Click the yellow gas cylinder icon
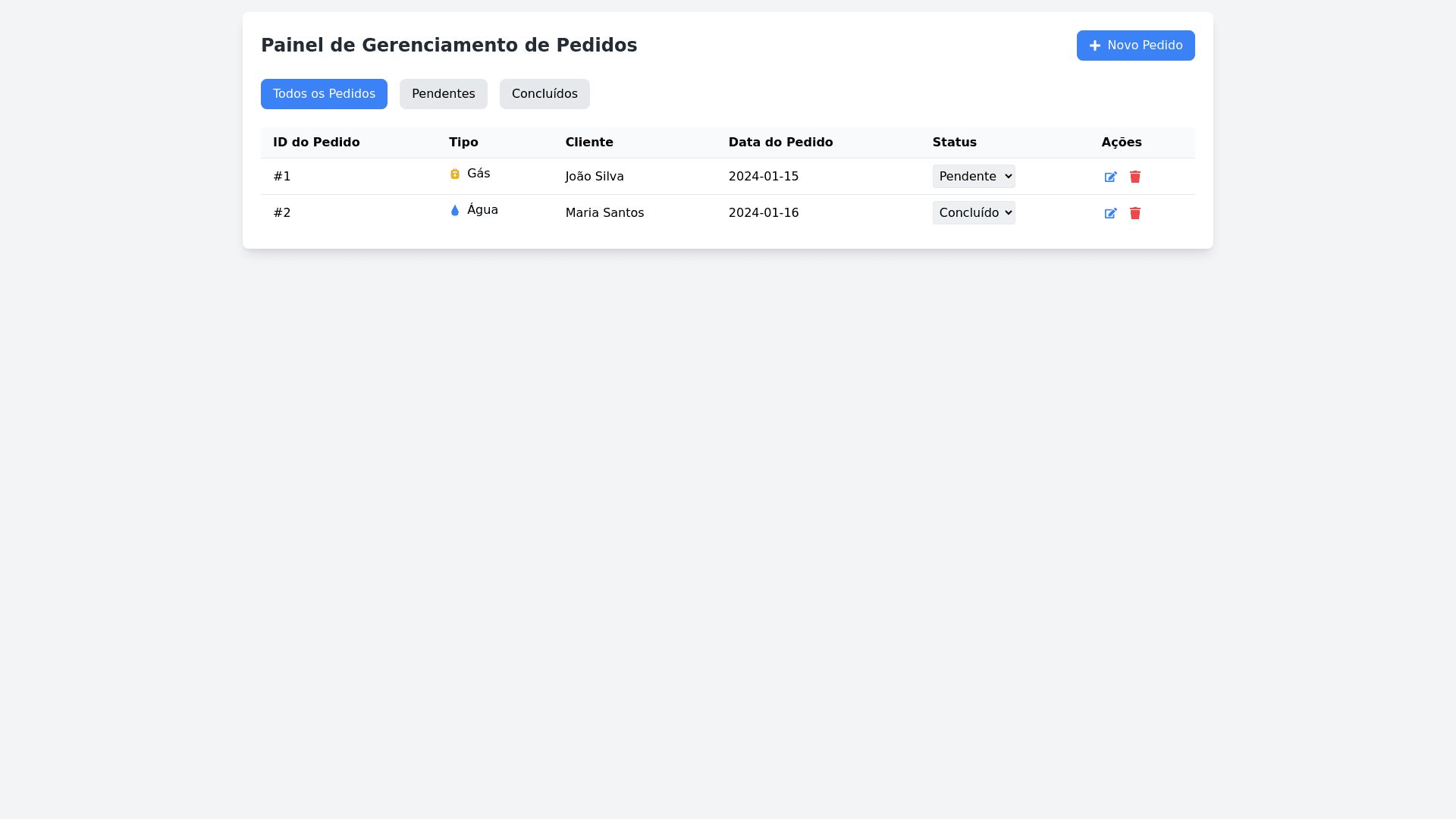This screenshot has width=1456, height=819. tap(455, 174)
